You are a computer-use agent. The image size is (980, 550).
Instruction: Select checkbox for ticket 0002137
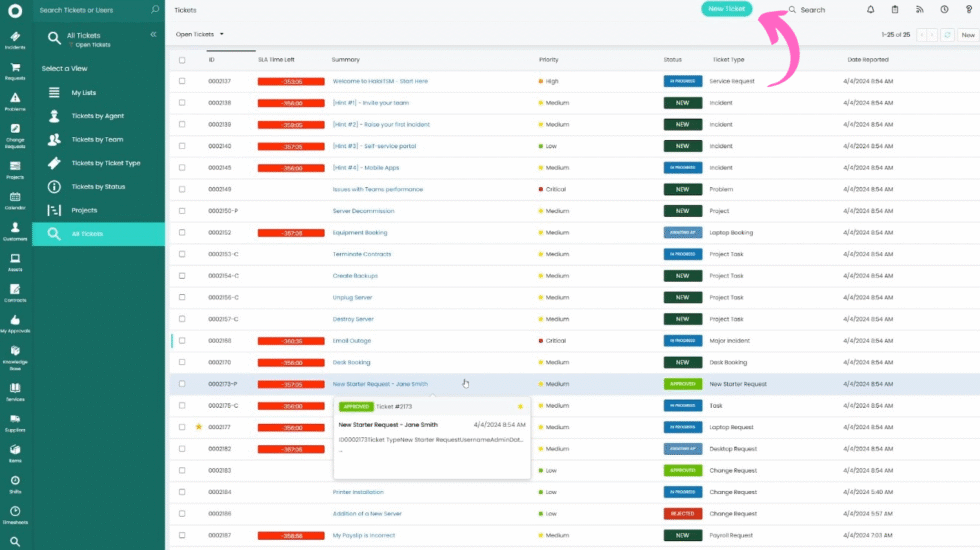pyautogui.click(x=182, y=81)
